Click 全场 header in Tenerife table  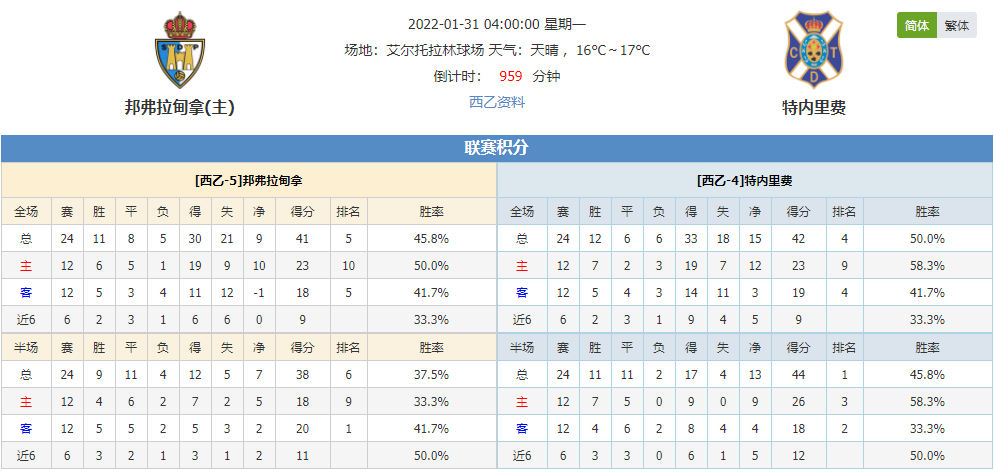pyautogui.click(x=522, y=212)
